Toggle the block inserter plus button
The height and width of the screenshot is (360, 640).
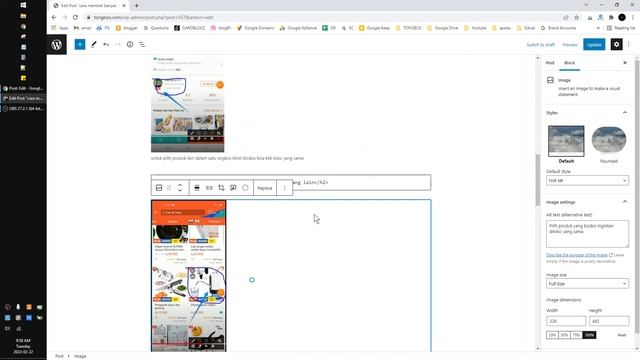80,44
